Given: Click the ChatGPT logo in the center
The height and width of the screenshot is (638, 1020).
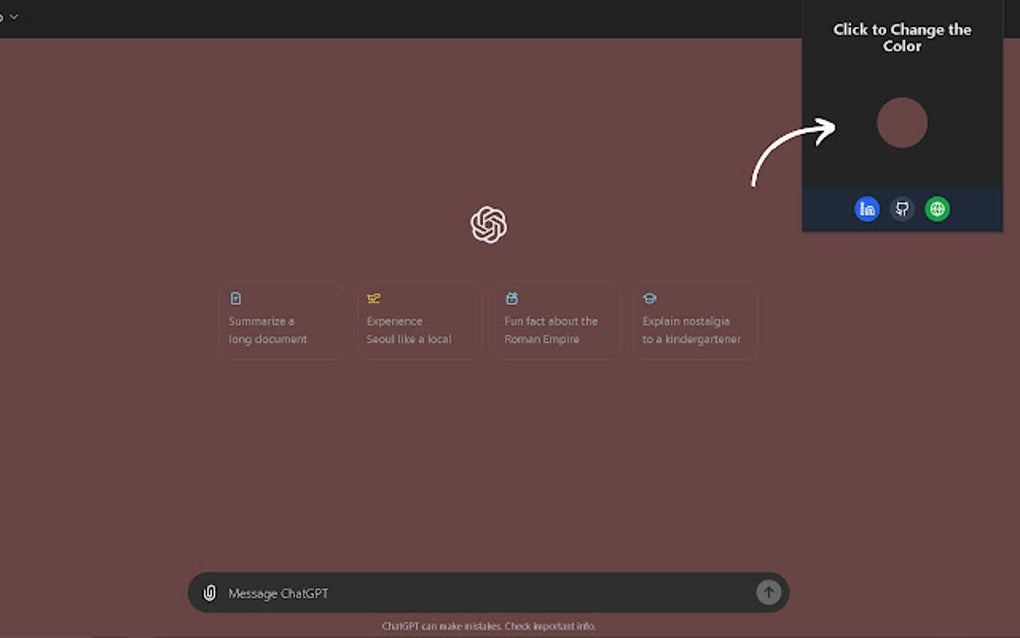Looking at the screenshot, I should tap(489, 223).
